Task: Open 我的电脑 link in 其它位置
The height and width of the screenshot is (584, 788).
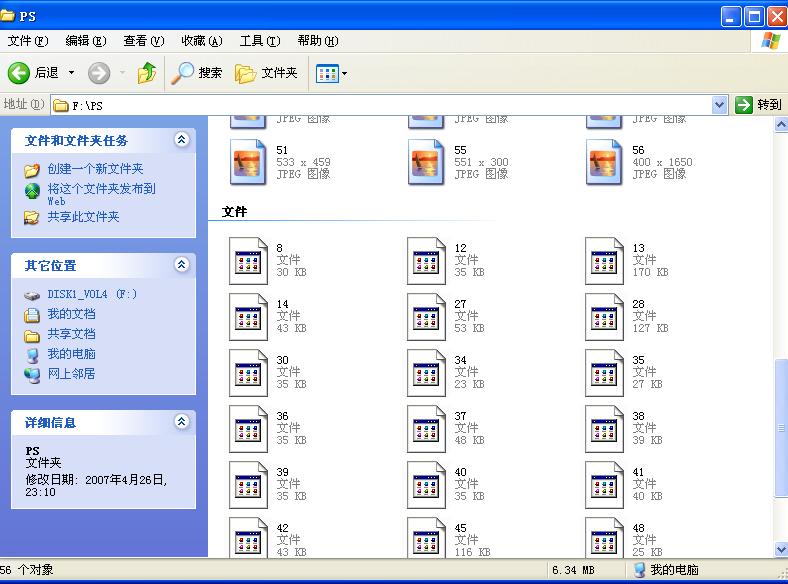Action: 71,354
